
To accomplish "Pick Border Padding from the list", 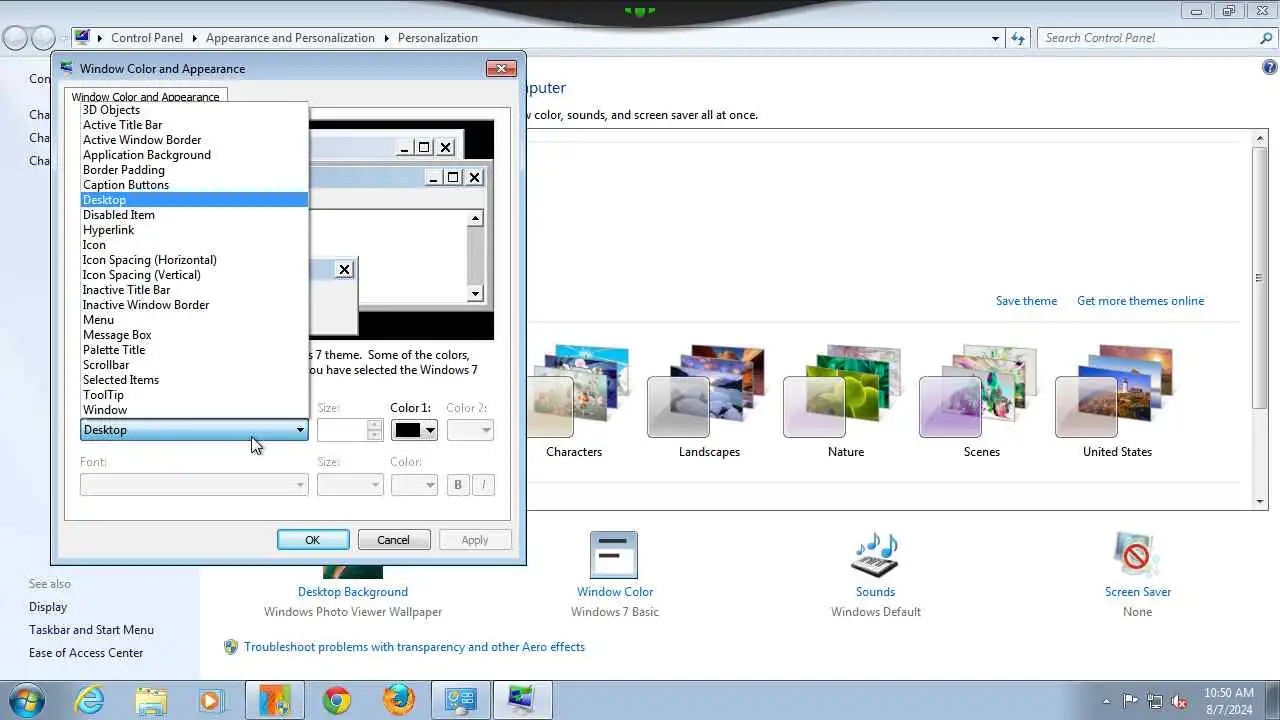I will click(194, 170).
